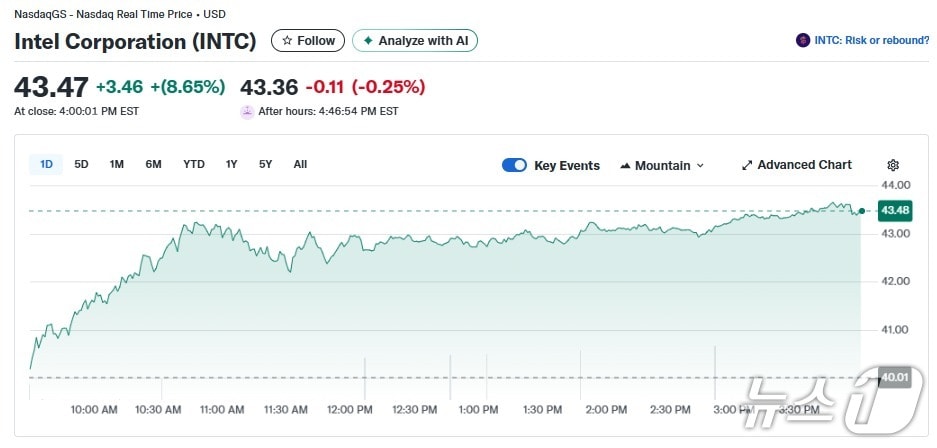Select the All time range
The height and width of the screenshot is (448, 937).
[x=300, y=164]
